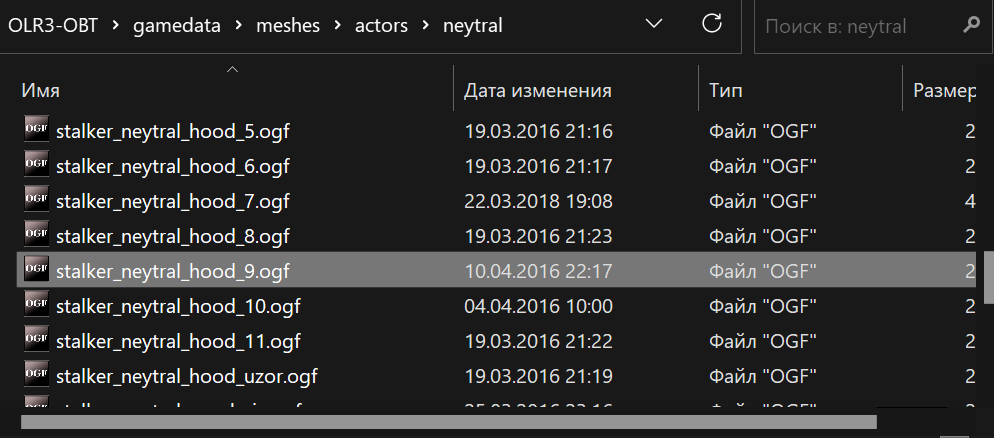
Task: Click OGF icon of stalker_neytral_hood_8.ogf
Action: click(x=36, y=235)
